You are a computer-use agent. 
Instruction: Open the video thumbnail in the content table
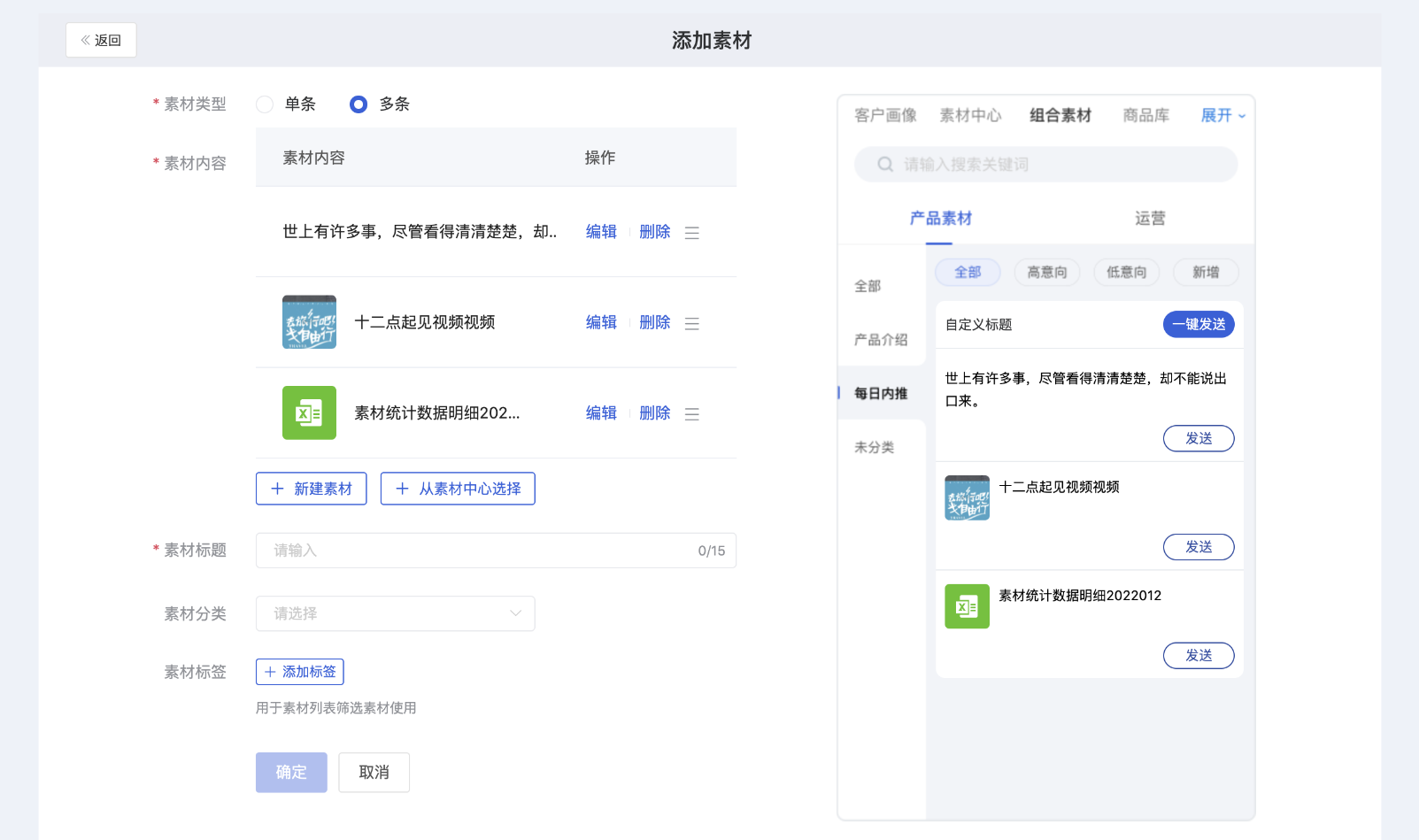[309, 322]
